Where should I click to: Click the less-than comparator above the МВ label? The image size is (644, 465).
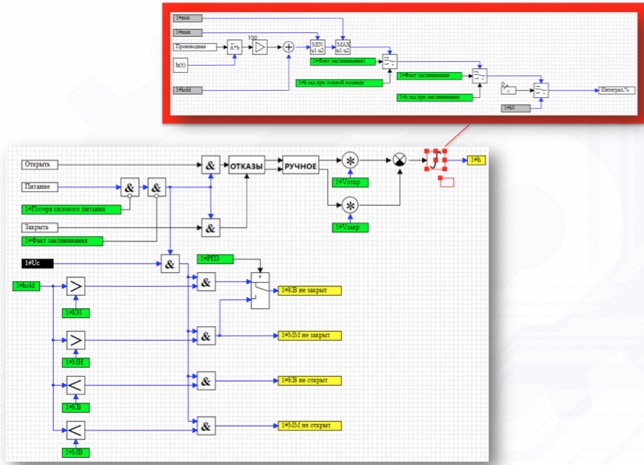76,430
